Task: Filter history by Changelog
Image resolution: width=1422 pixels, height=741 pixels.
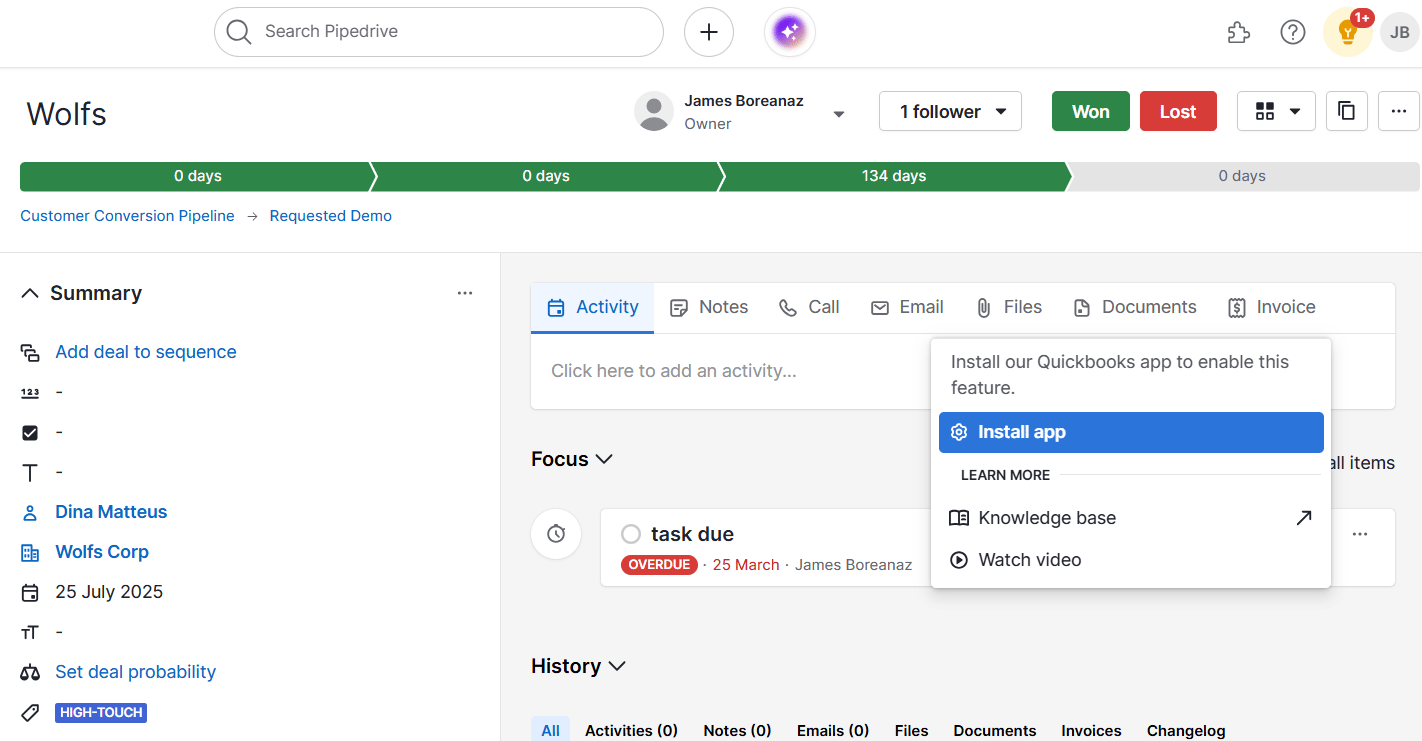Action: point(1186,730)
